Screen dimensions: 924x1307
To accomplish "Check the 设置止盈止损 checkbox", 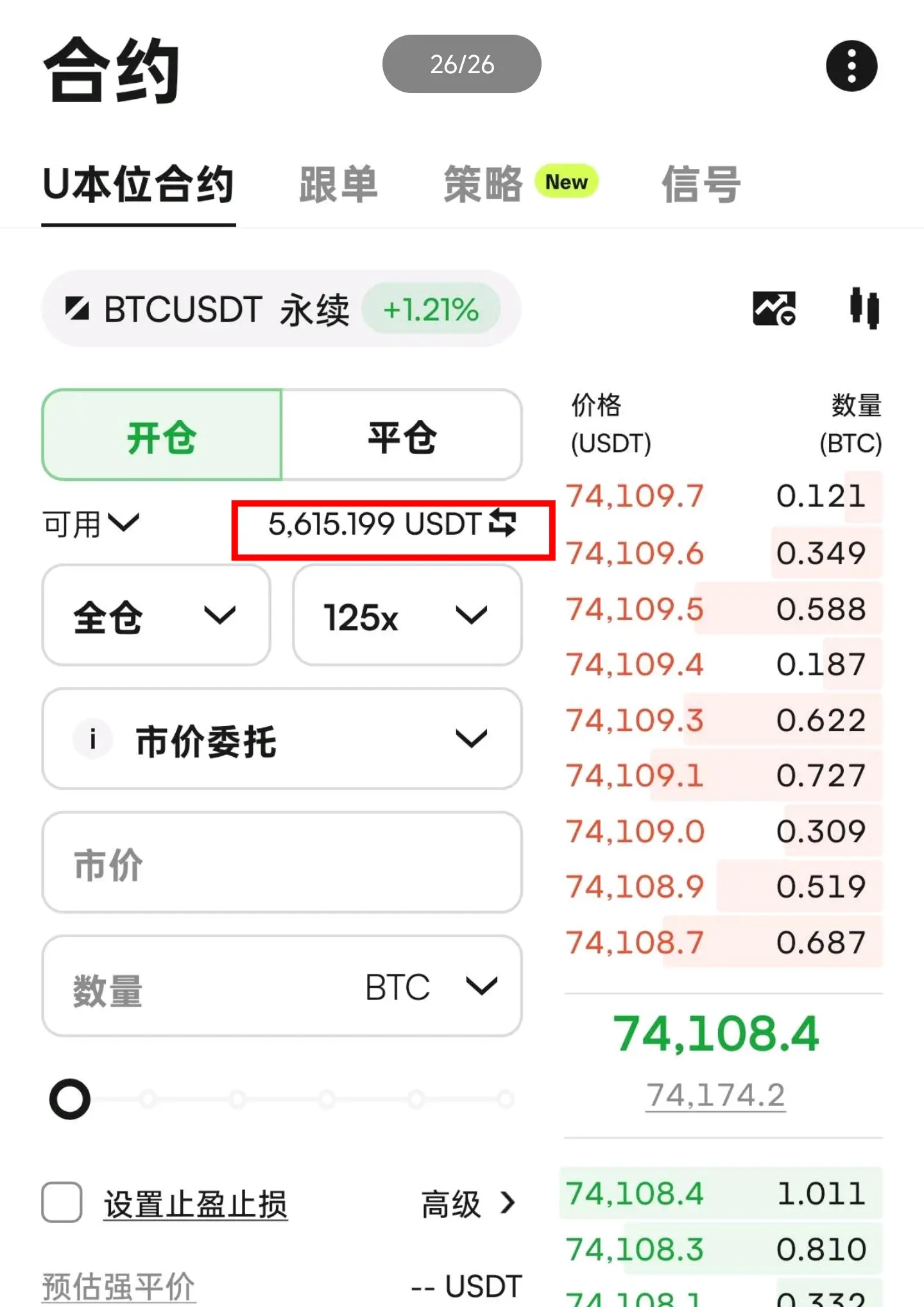I will 62,1202.
